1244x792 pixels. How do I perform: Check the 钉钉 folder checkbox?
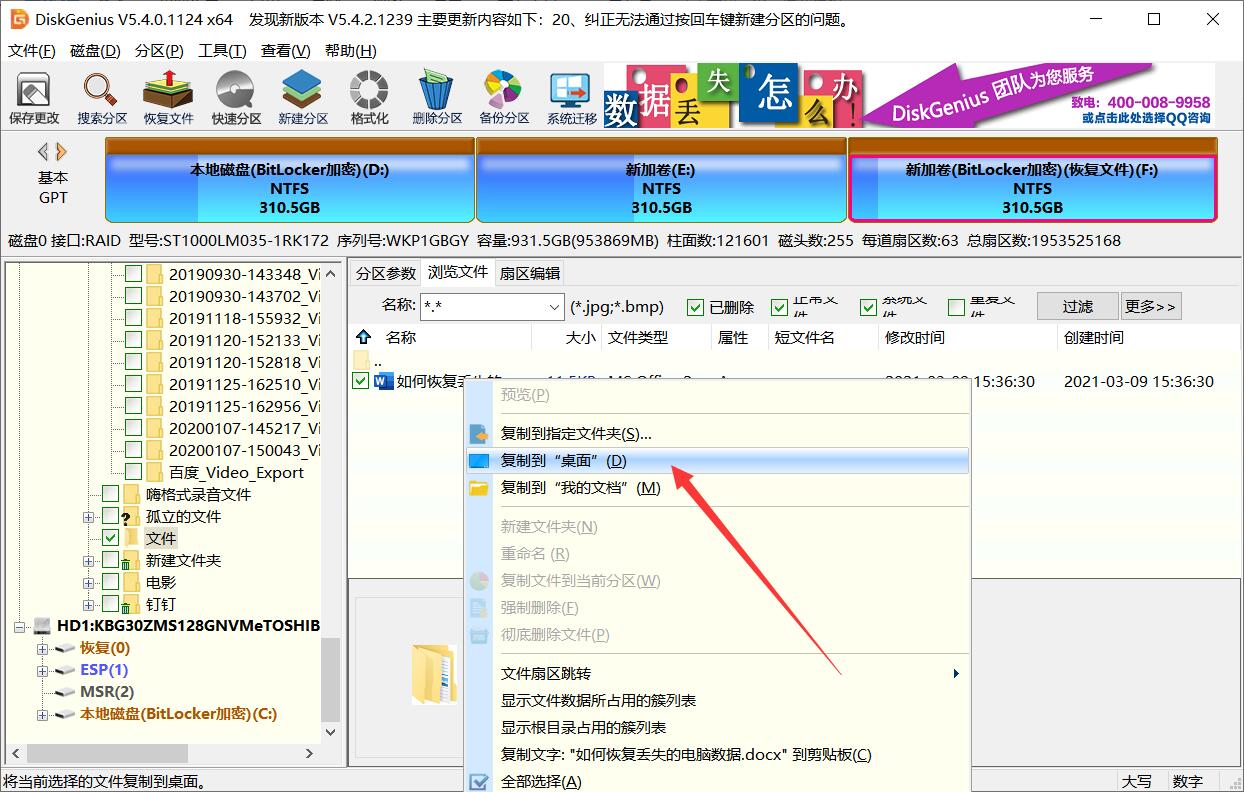click(111, 604)
